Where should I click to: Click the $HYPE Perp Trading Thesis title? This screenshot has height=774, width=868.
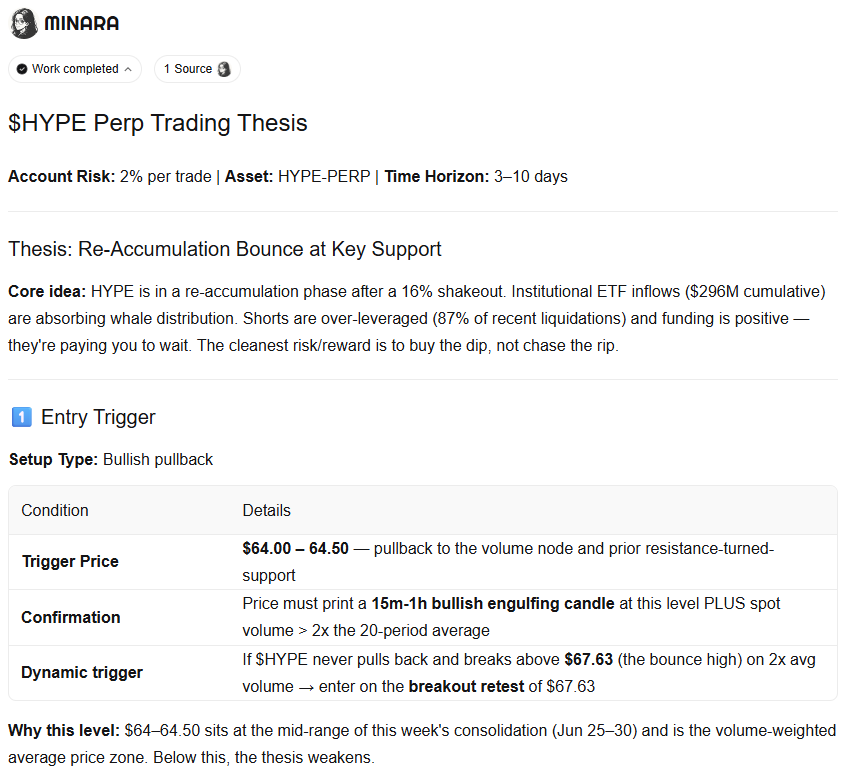click(x=158, y=123)
